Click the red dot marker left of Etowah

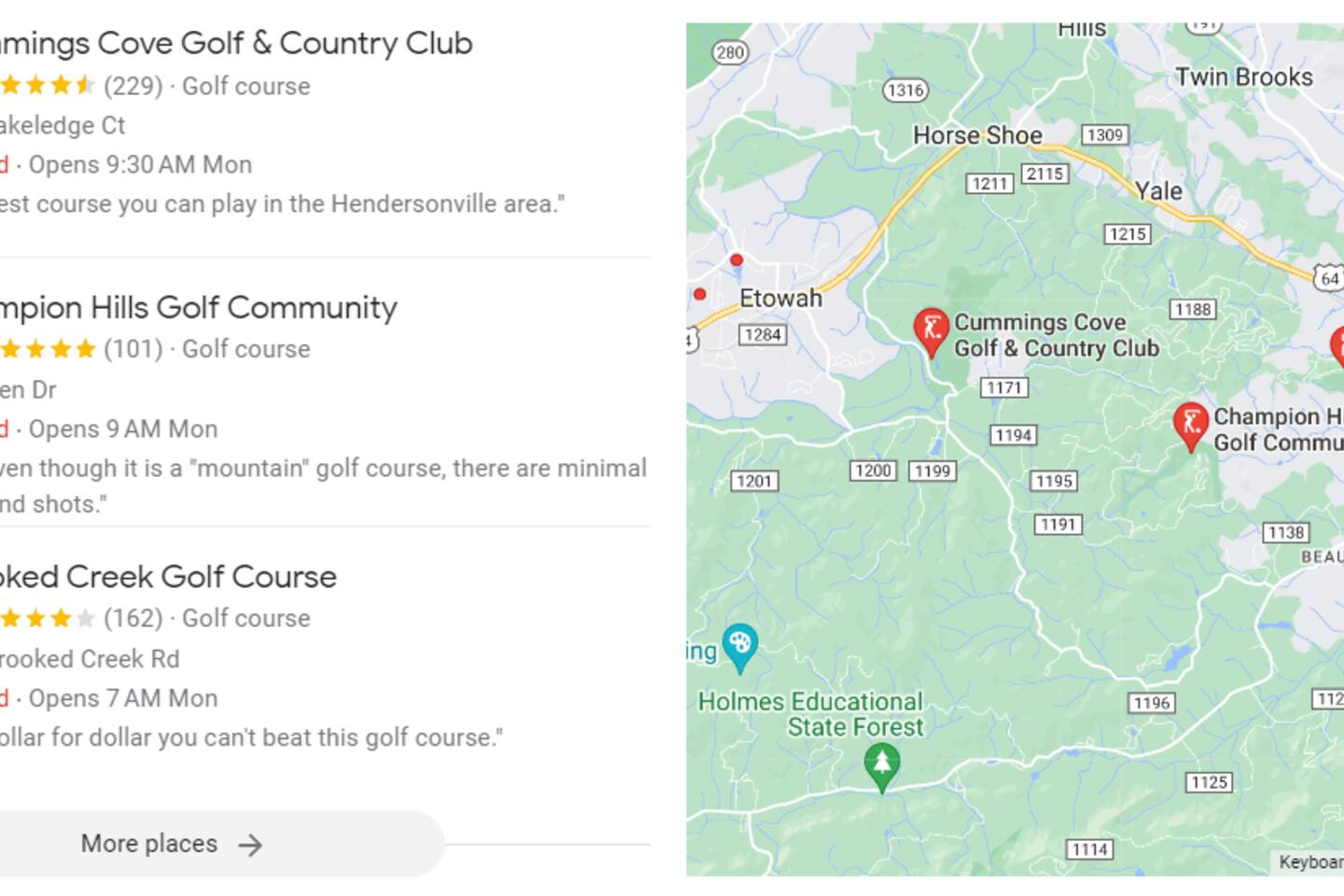[699, 294]
